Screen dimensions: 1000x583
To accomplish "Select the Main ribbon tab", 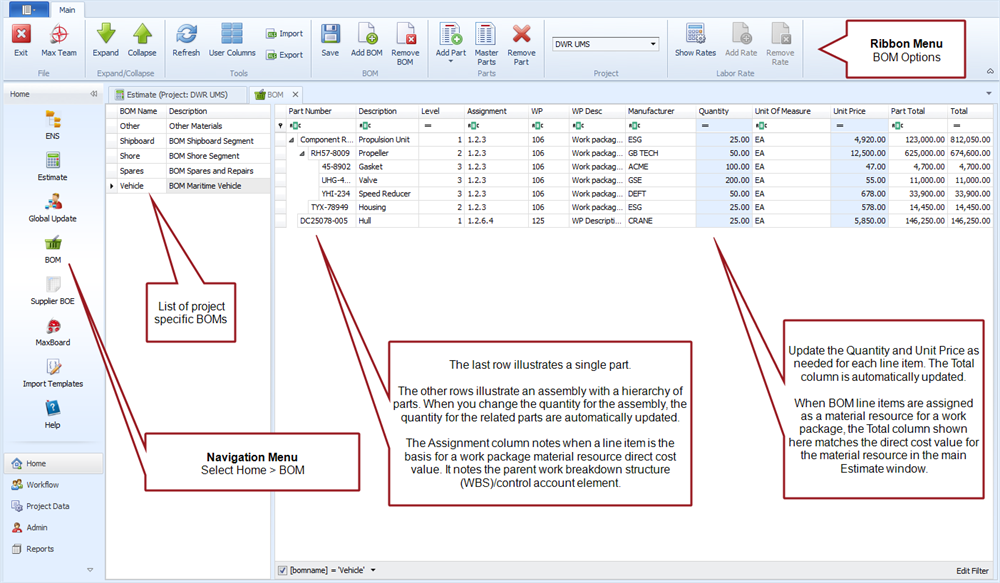I will coord(67,8).
